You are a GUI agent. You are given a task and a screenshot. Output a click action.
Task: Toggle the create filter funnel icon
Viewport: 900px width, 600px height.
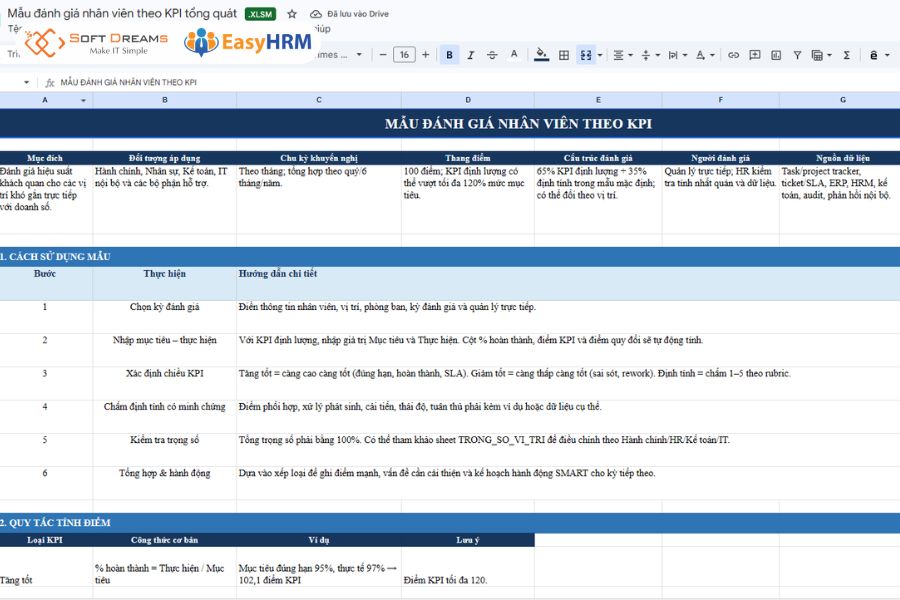[797, 55]
